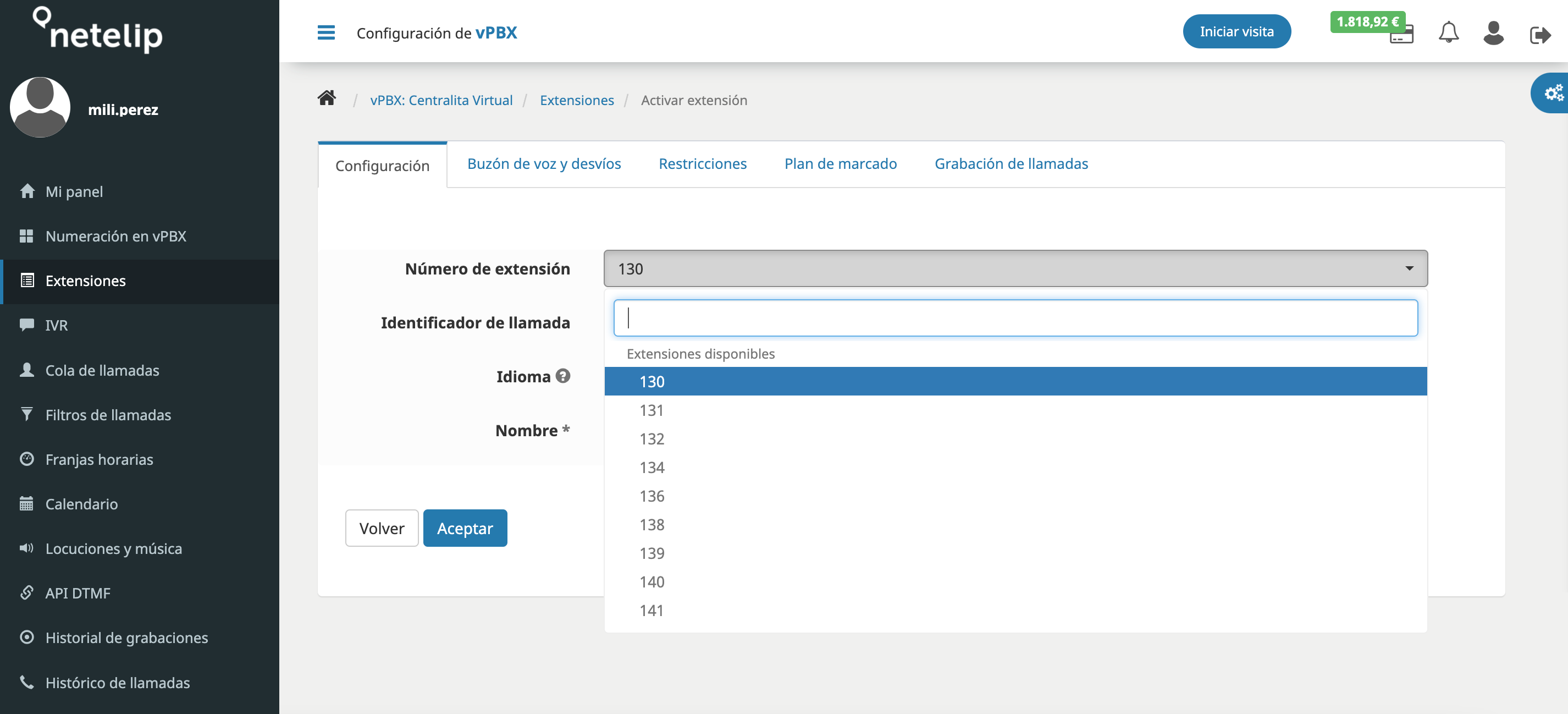Image resolution: width=1568 pixels, height=714 pixels.
Task: Click the mili.perez profile avatar
Action: (40, 107)
